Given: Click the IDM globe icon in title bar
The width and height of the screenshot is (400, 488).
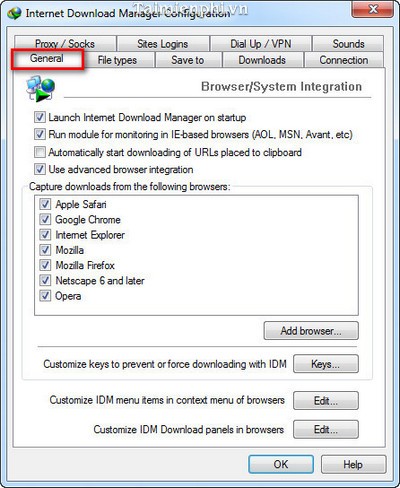Looking at the screenshot, I should point(14,14).
